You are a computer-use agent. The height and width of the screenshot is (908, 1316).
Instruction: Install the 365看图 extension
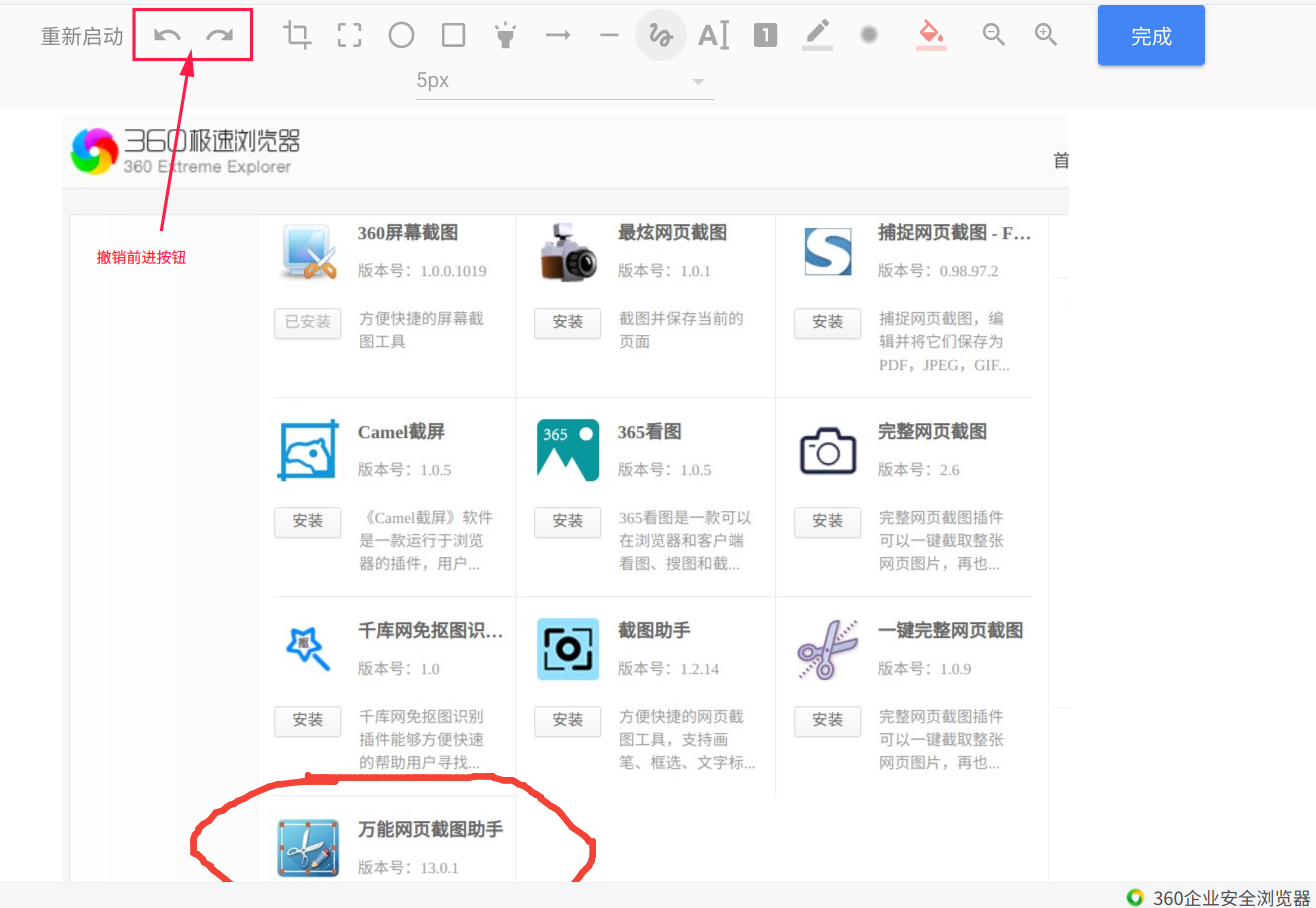[568, 521]
